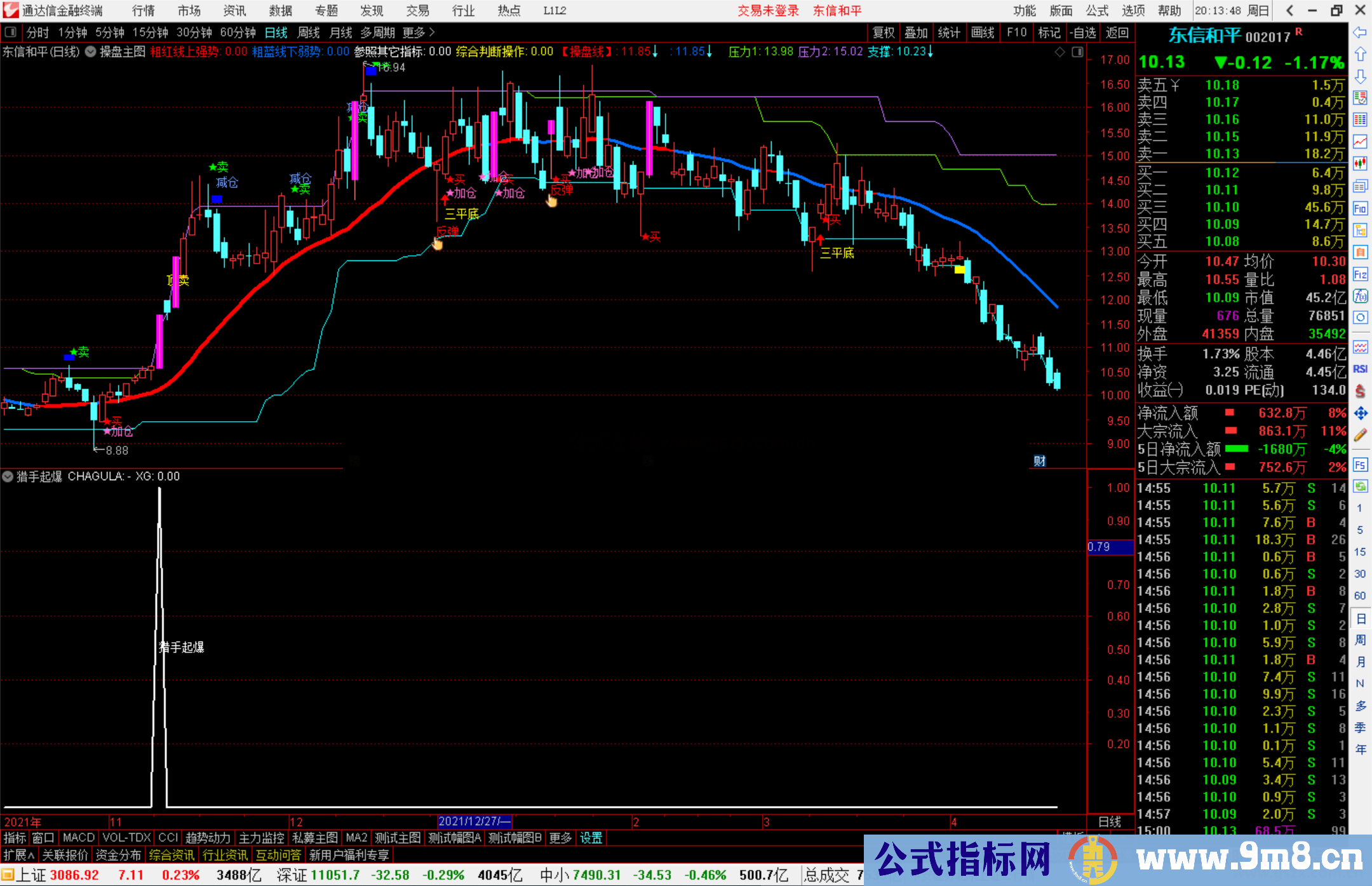Toggle panel square at left of period bar
This screenshot has width=1372, height=886.
click(x=10, y=32)
